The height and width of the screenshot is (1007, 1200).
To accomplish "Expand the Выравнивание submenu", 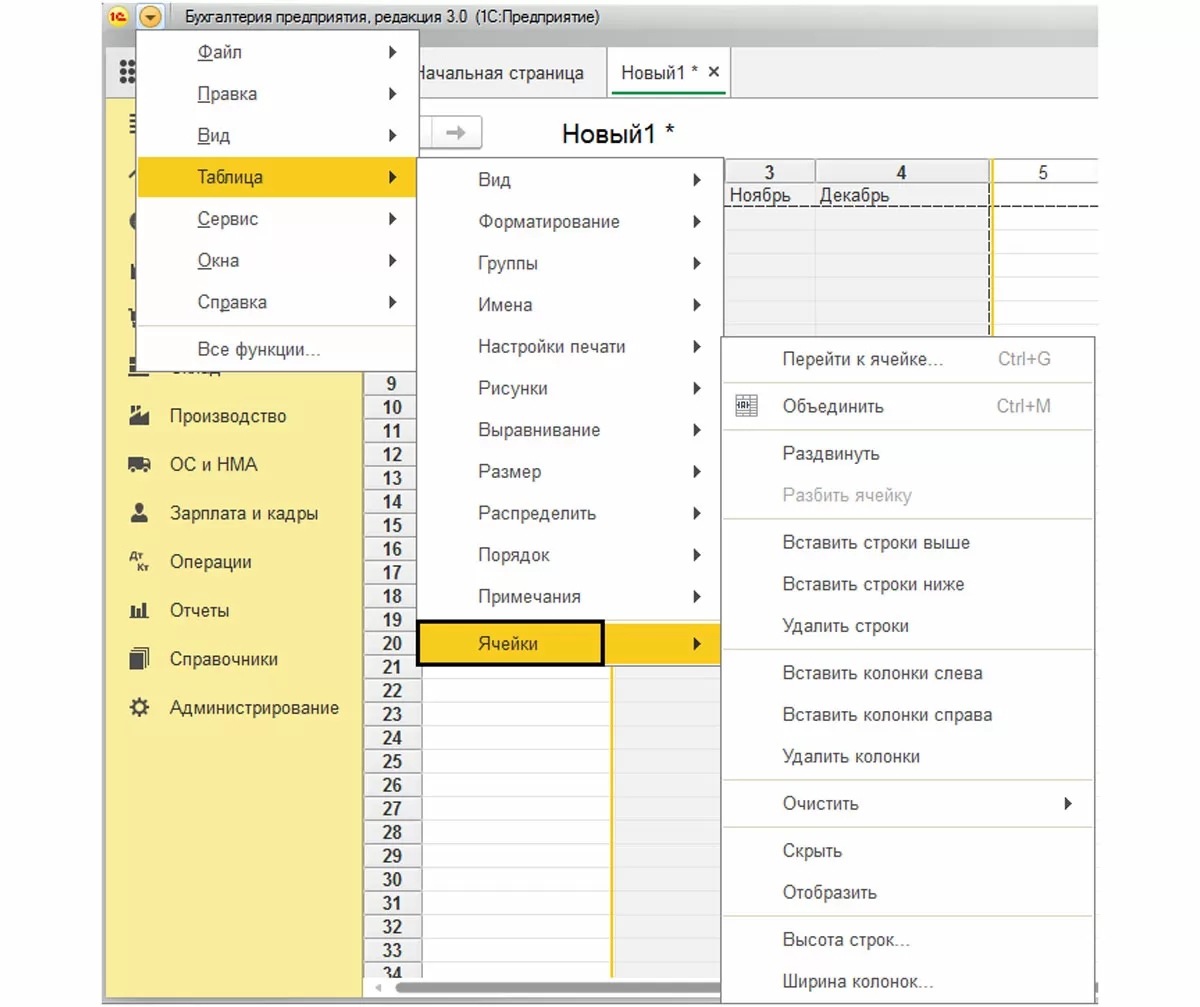I will coord(570,430).
